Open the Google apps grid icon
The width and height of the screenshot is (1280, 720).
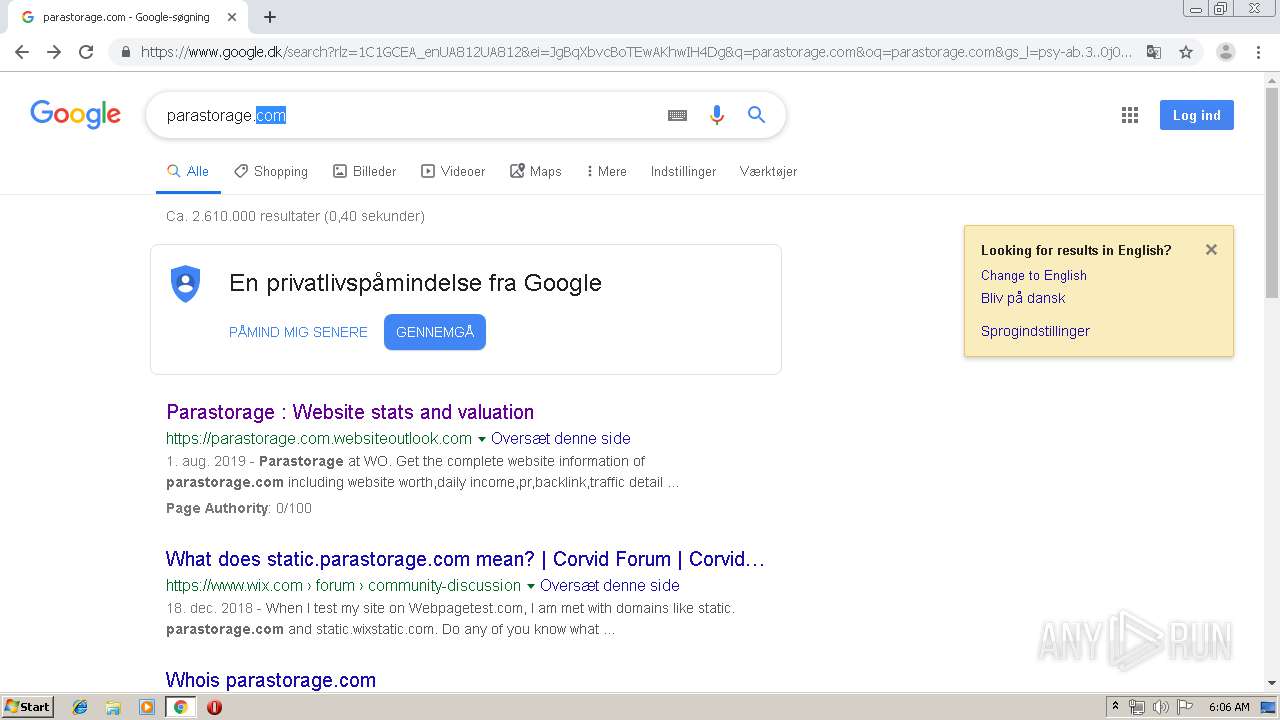(1130, 115)
